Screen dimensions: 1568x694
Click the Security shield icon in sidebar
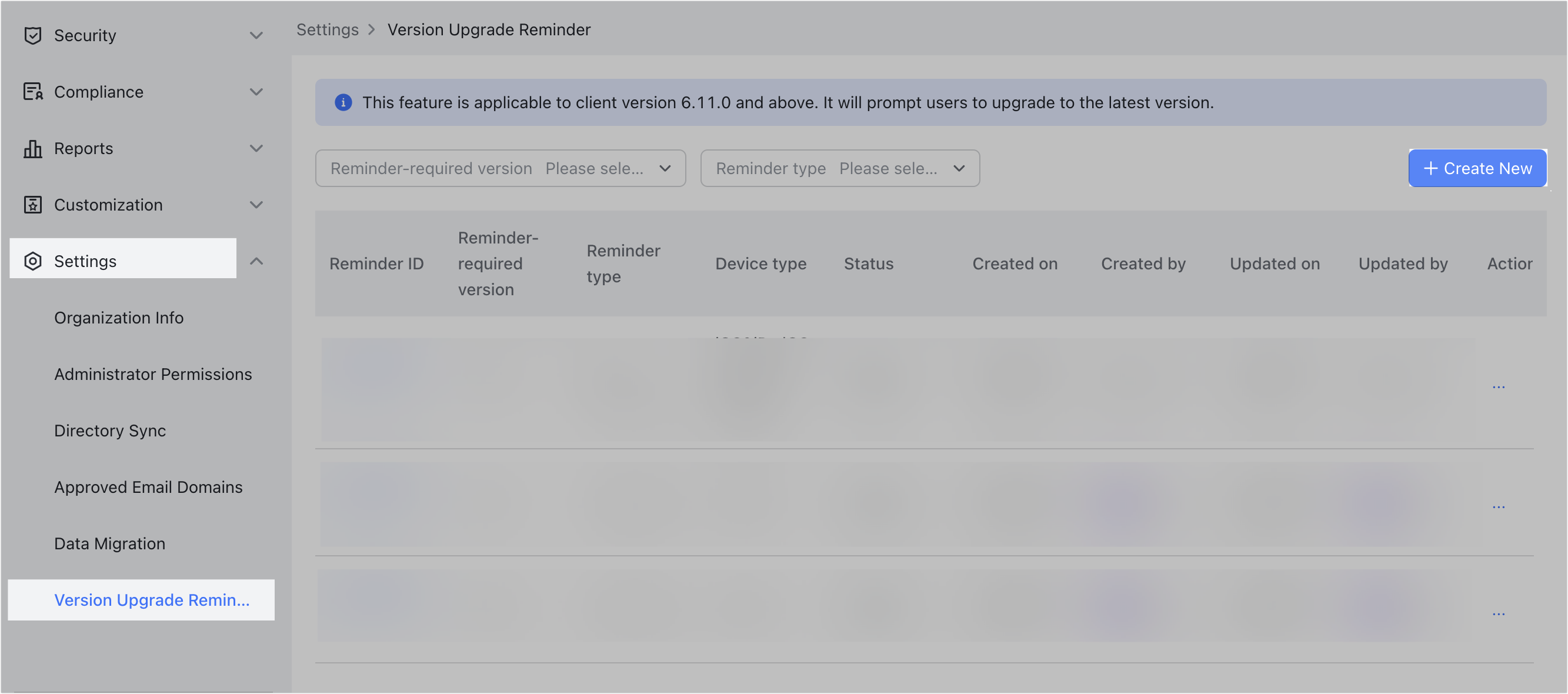(33, 35)
